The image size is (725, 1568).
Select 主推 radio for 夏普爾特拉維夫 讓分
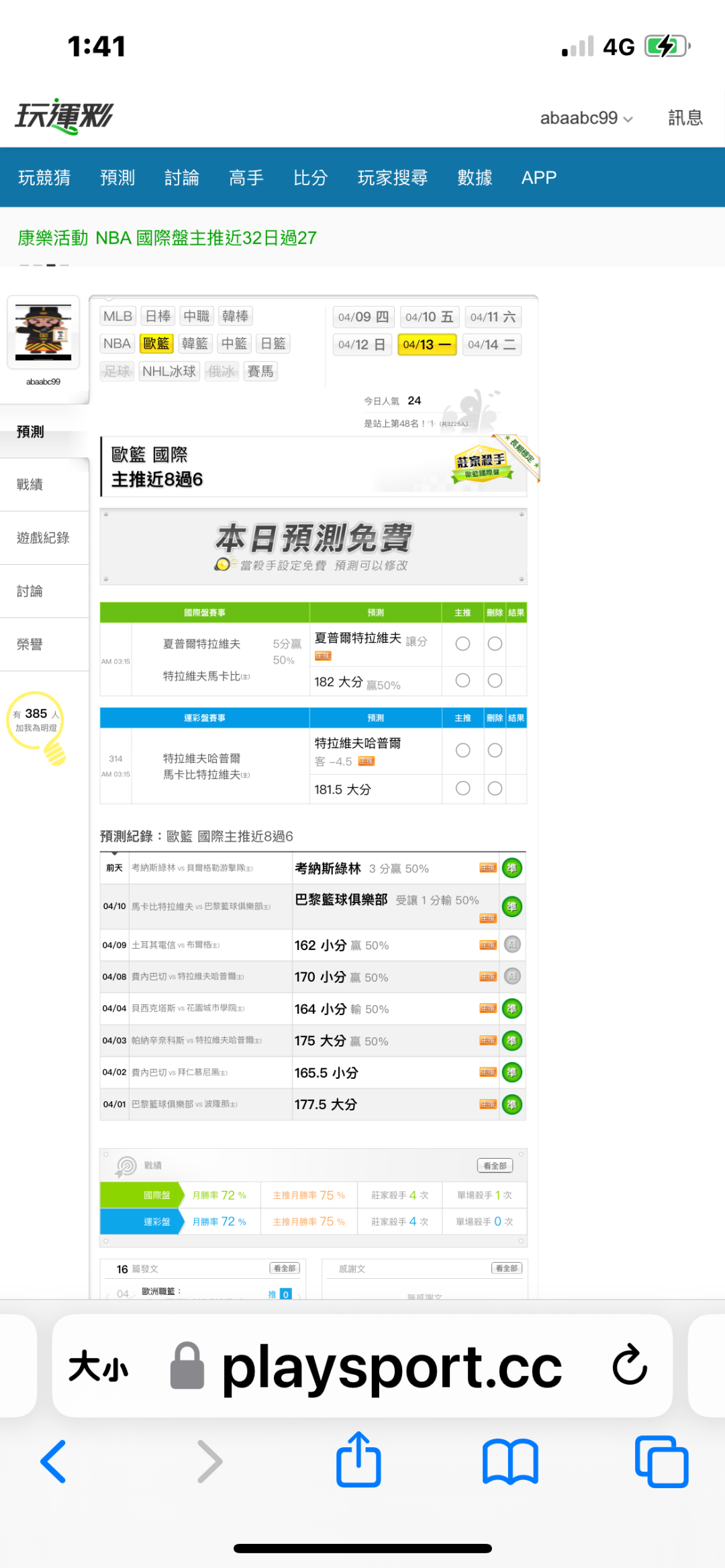tap(463, 644)
